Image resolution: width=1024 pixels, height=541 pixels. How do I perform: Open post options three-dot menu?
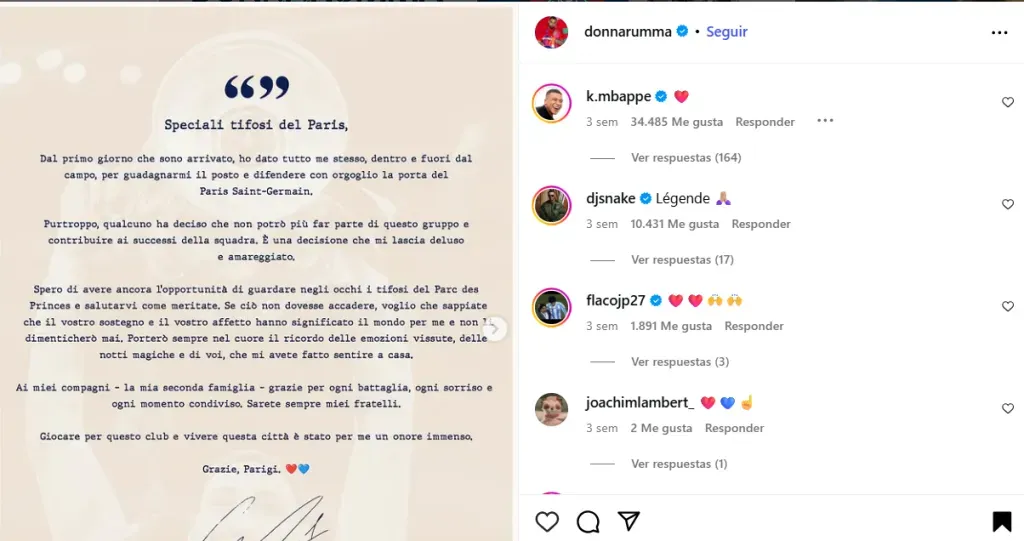[x=999, y=32]
